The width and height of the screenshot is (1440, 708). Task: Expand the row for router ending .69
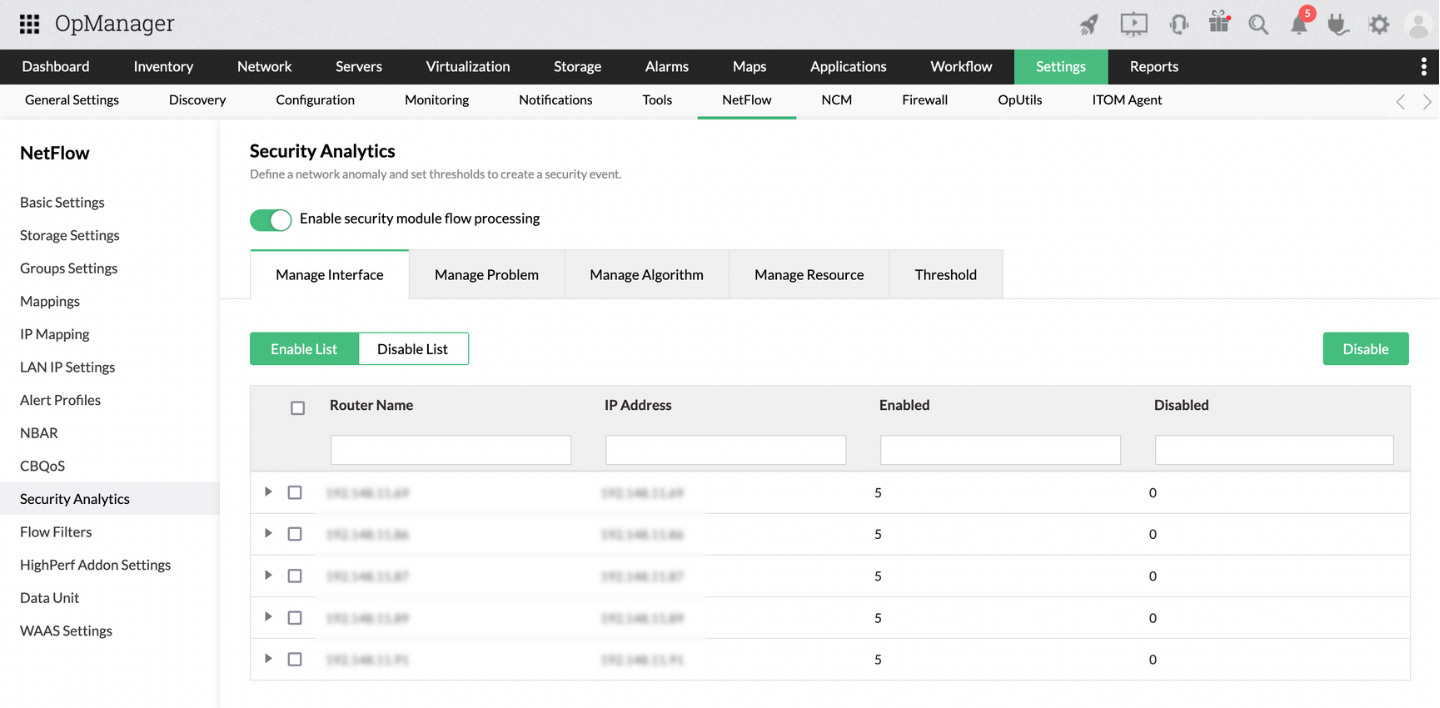[x=268, y=491]
